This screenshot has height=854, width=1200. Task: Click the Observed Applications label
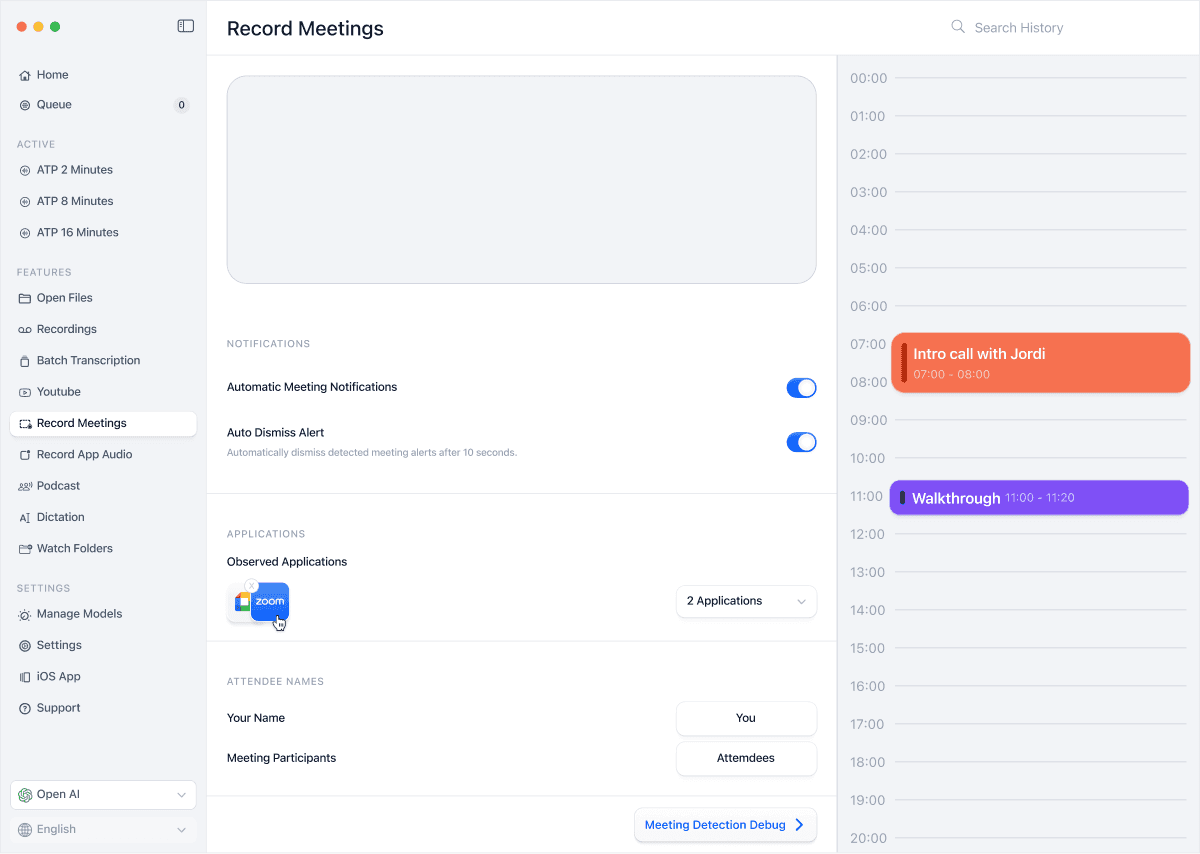pyautogui.click(x=287, y=562)
